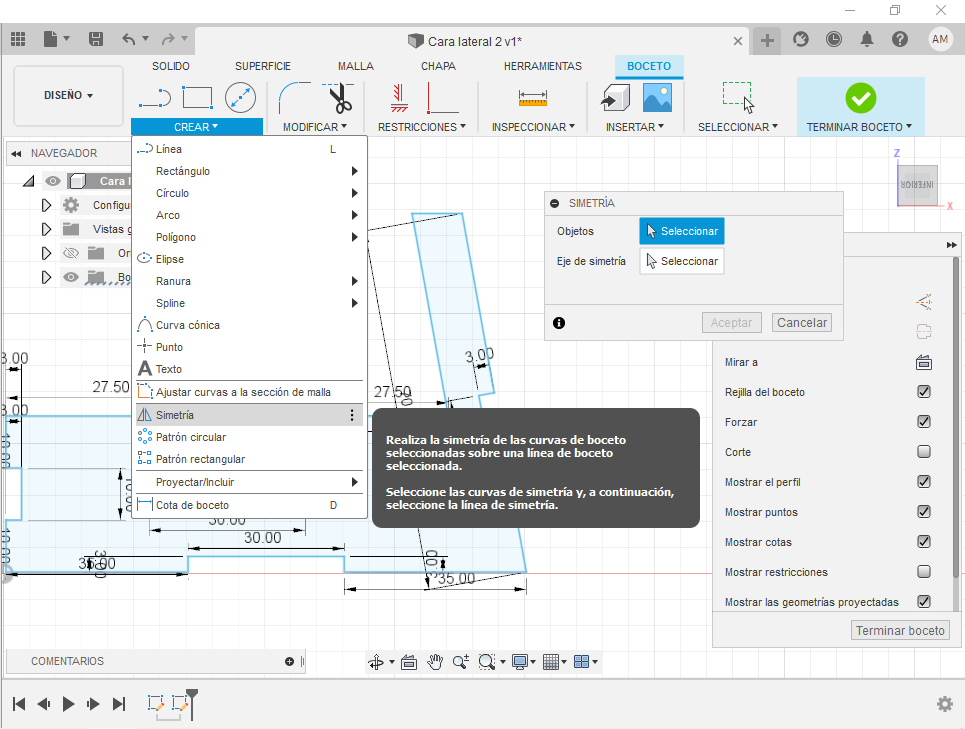Open the File menu icon
Viewport: 965px width, 729px height.
click(x=50, y=39)
